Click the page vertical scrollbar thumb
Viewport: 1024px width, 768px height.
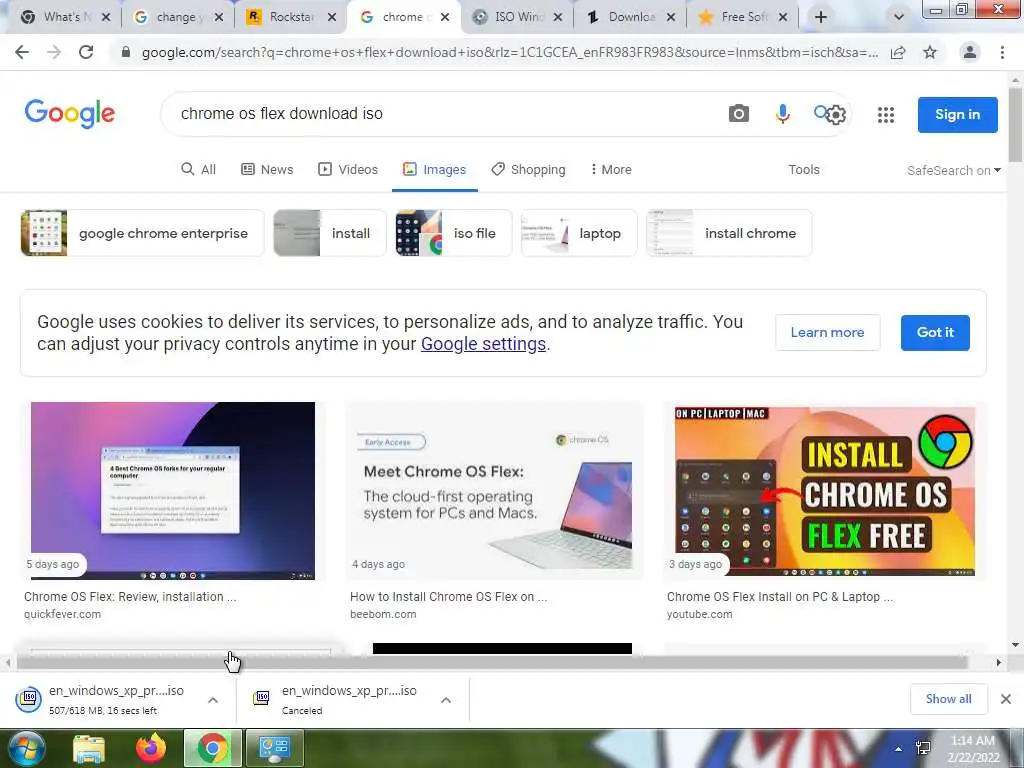pos(1015,125)
